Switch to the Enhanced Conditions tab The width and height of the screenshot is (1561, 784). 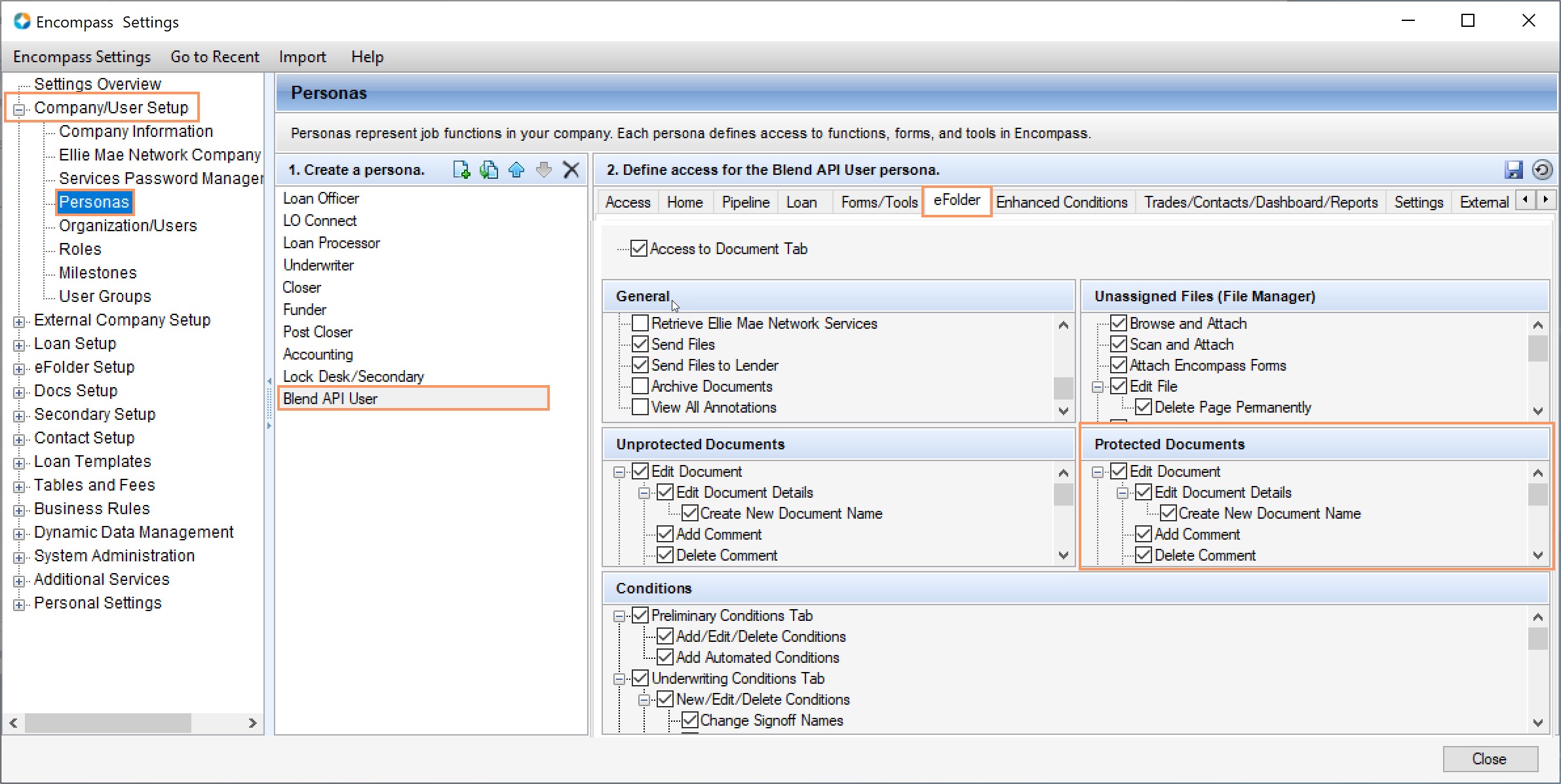click(1061, 202)
